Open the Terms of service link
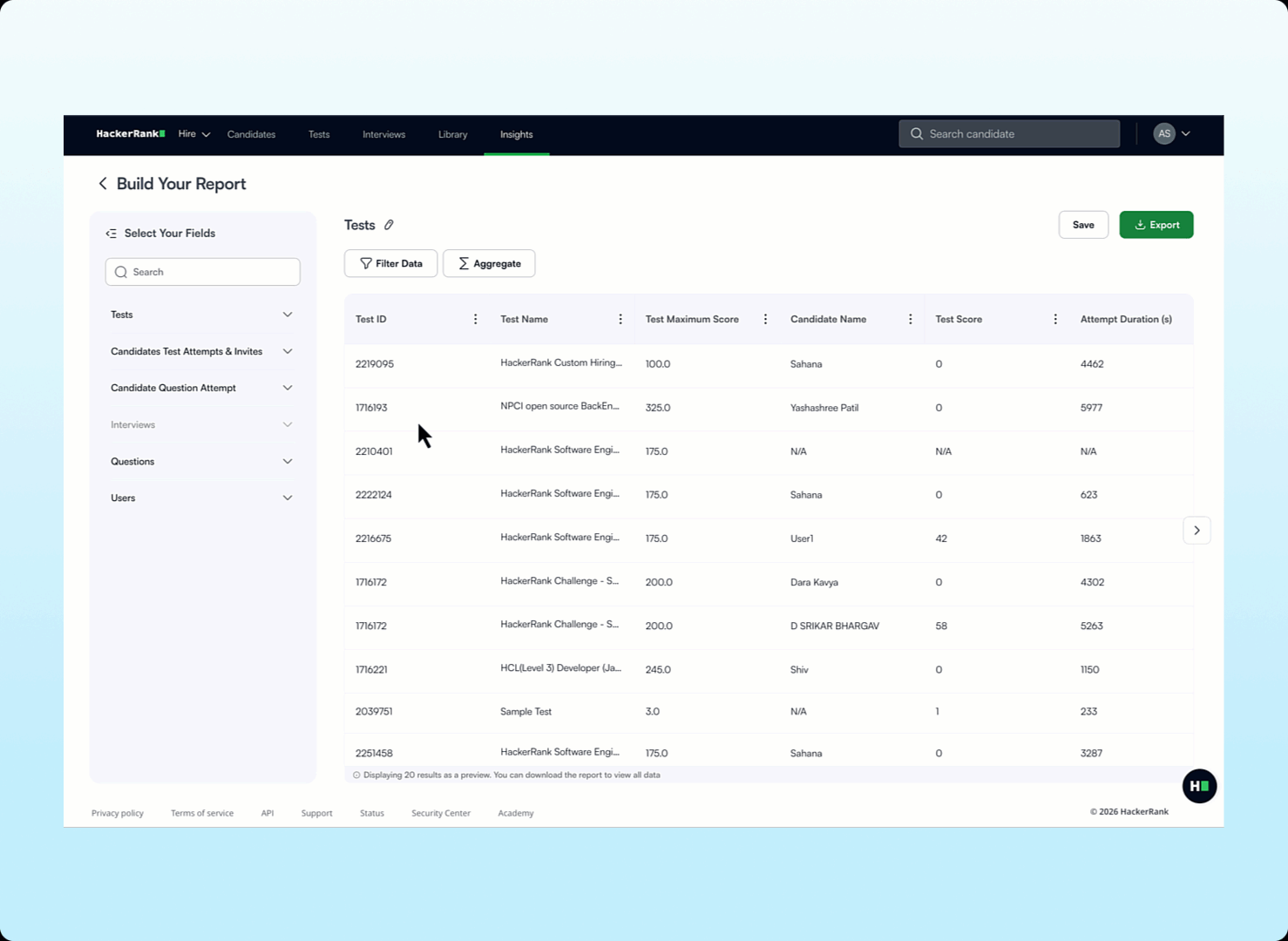This screenshot has height=941, width=1288. (x=202, y=813)
